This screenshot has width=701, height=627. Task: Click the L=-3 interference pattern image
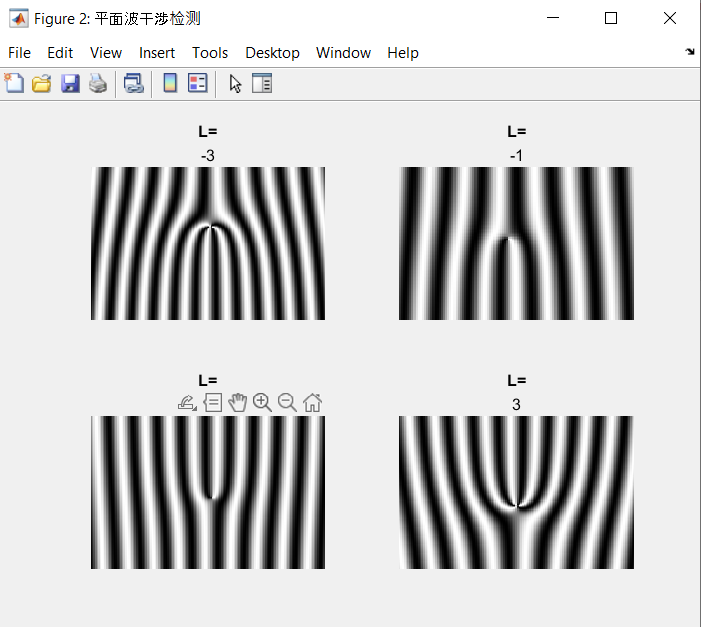[x=208, y=243]
